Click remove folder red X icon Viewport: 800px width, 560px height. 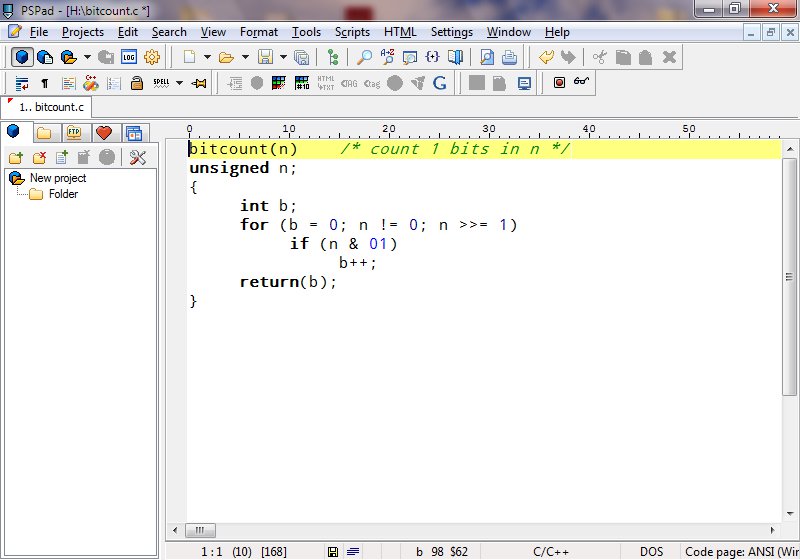coord(39,158)
